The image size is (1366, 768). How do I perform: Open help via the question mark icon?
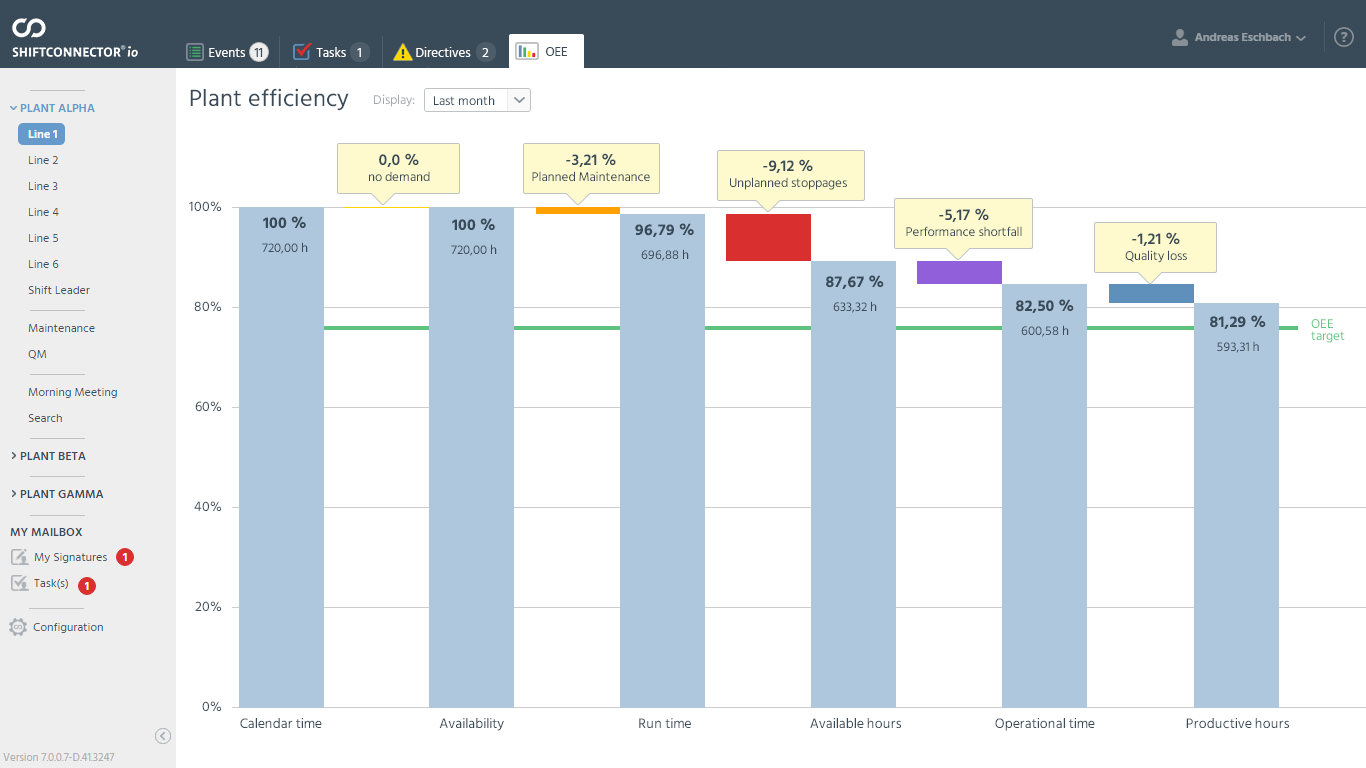(1344, 38)
